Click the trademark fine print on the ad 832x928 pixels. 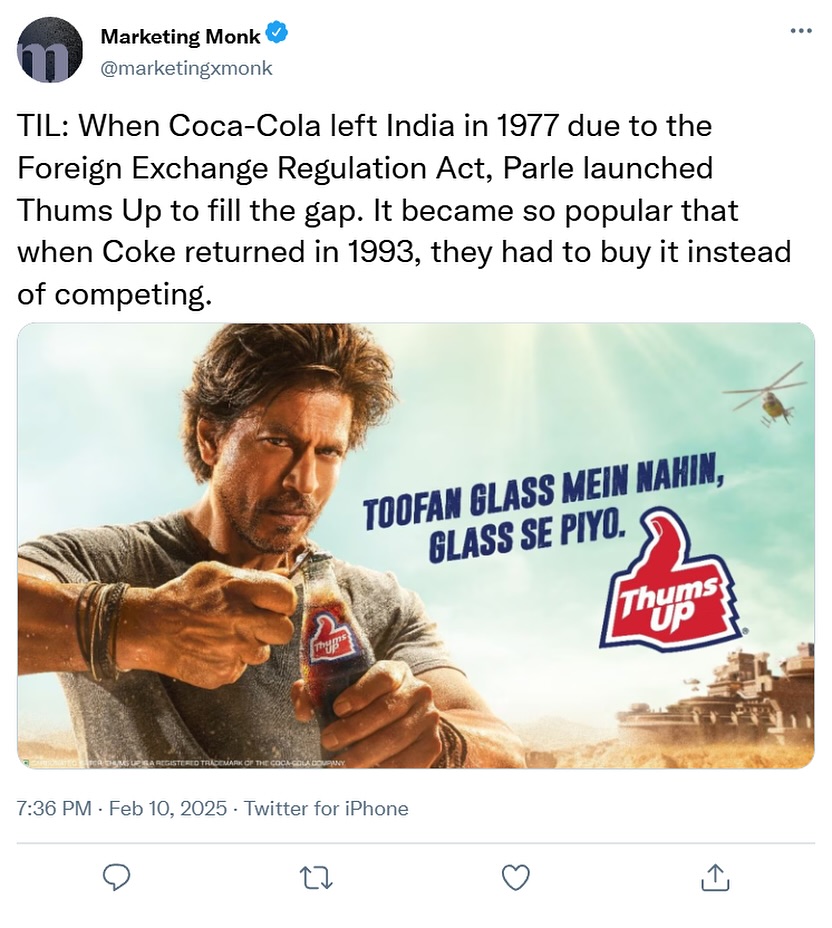190,762
